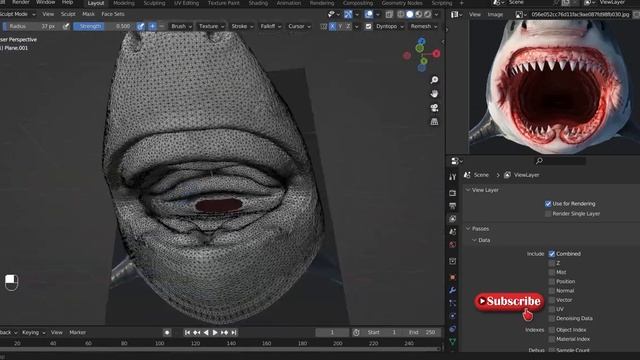Screen dimensions: 640x360
Task: Click the red Subscribe button
Action: coord(509,302)
